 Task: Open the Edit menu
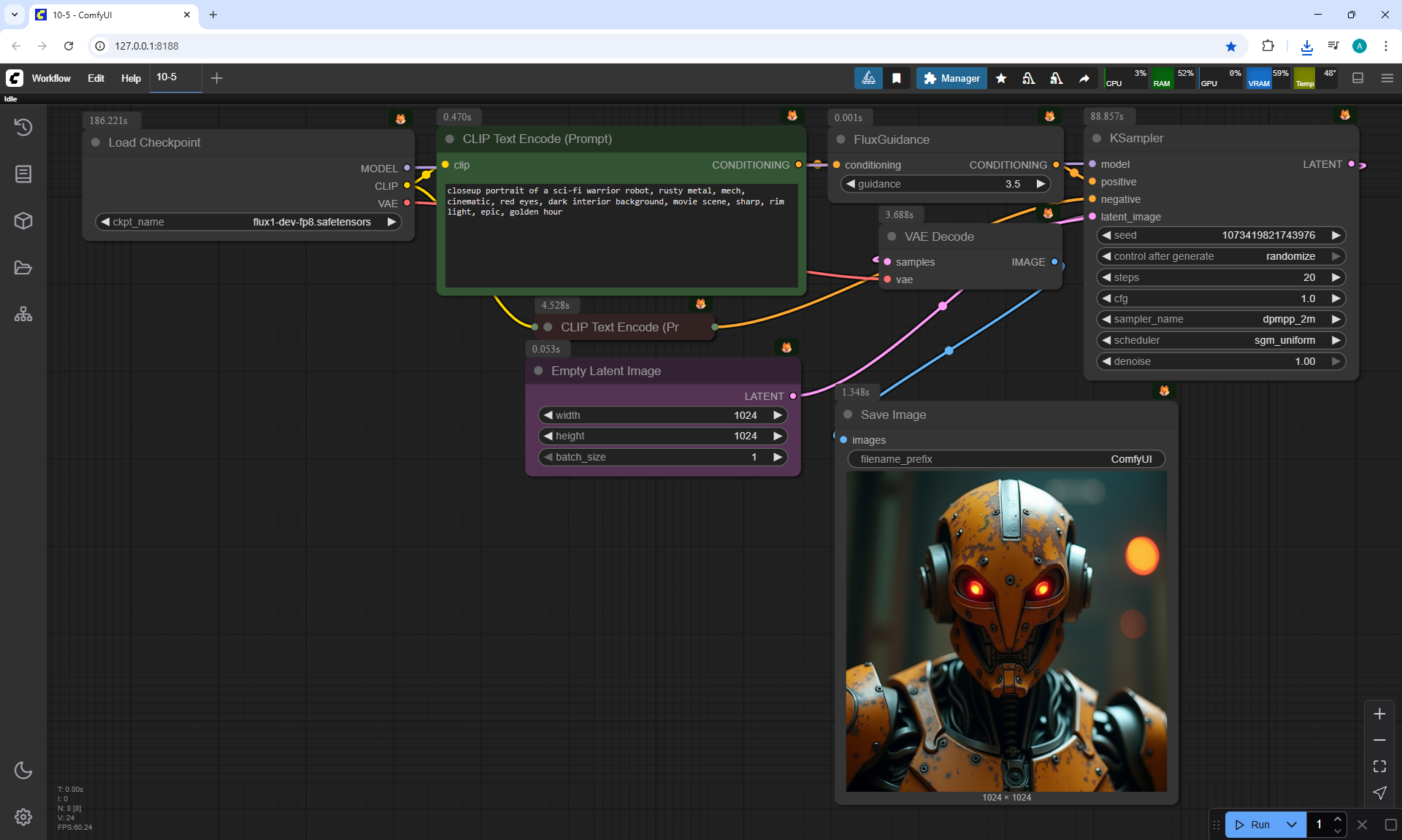click(x=96, y=78)
